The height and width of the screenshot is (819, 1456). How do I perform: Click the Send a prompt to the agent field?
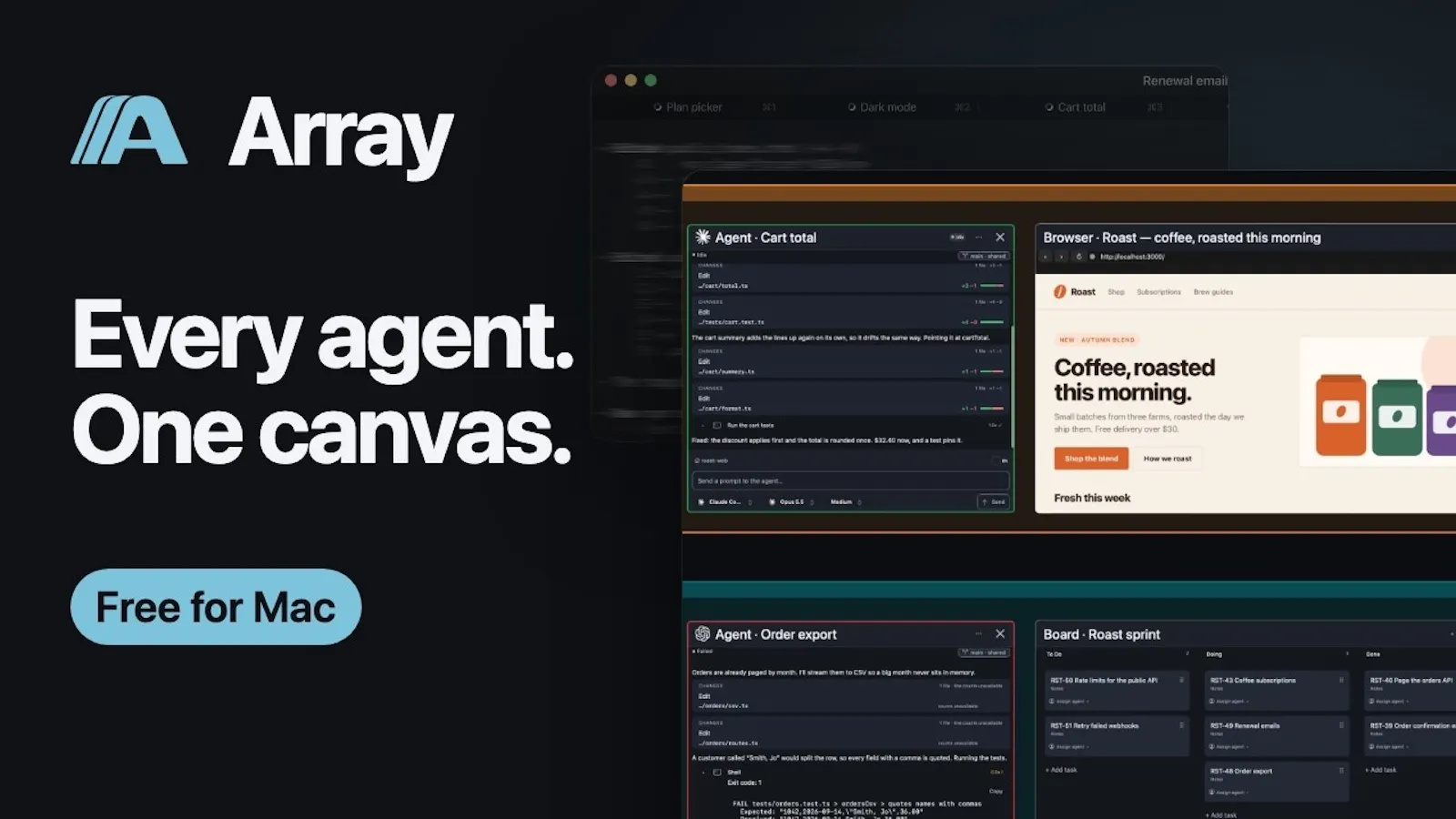[850, 480]
